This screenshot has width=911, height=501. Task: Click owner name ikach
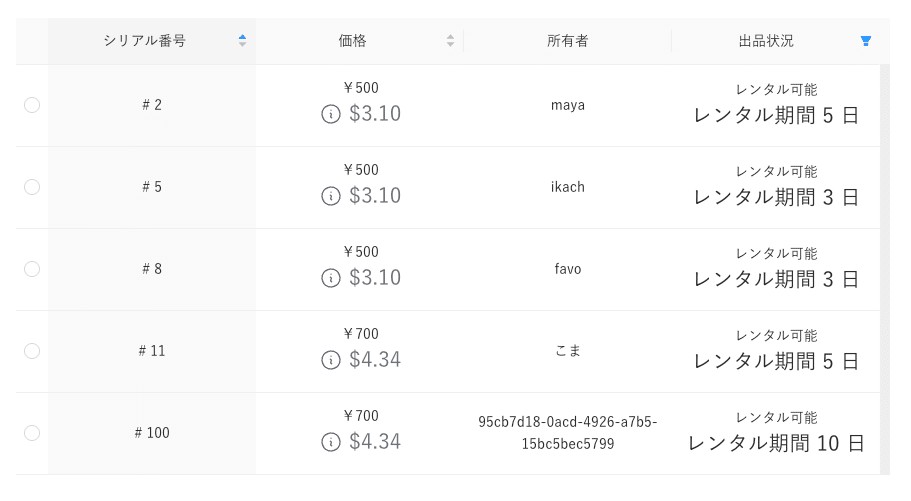568,187
